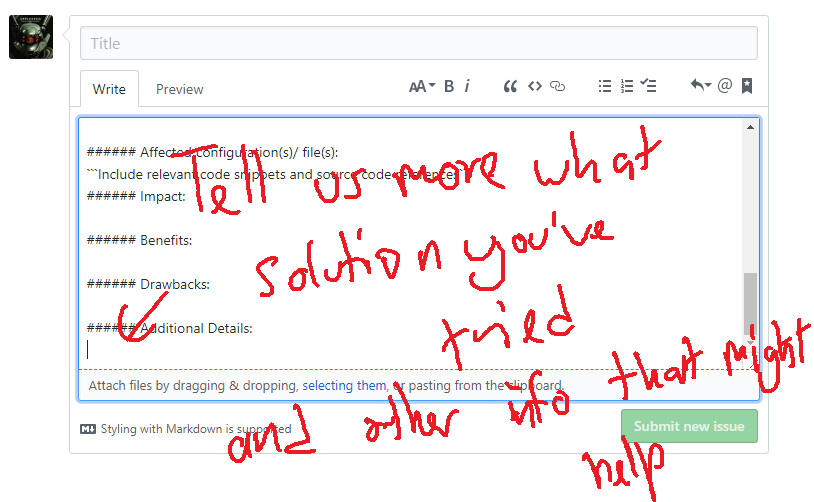Click the Markdown M↓ icon

pyautogui.click(x=88, y=429)
